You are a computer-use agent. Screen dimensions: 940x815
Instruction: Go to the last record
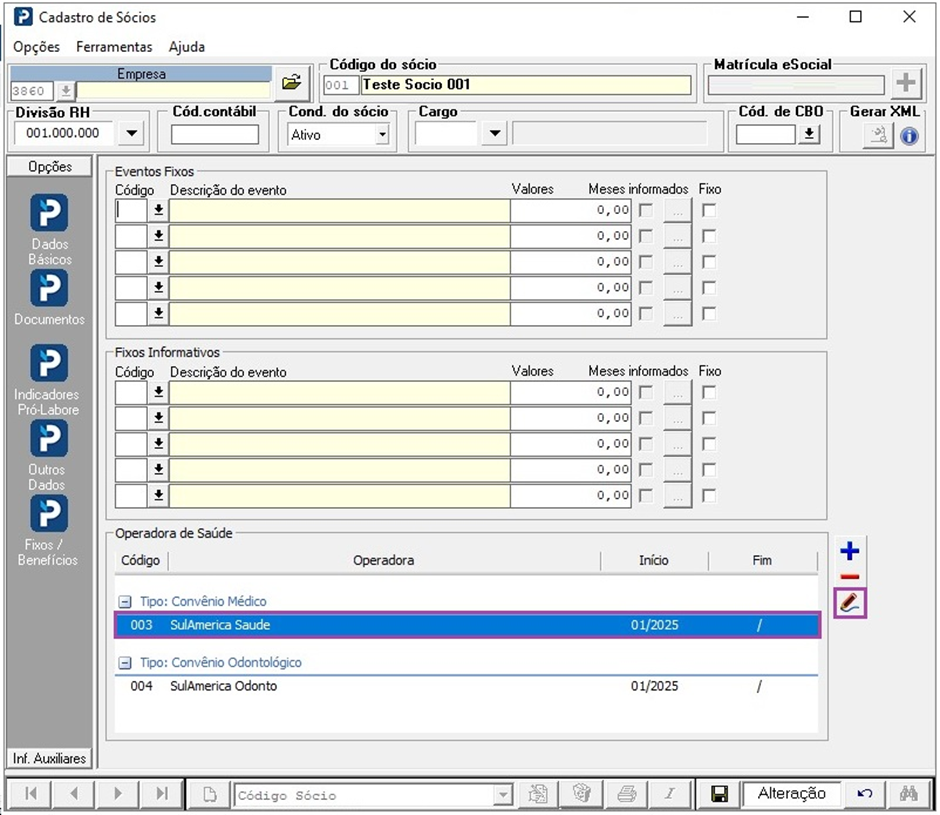(161, 794)
